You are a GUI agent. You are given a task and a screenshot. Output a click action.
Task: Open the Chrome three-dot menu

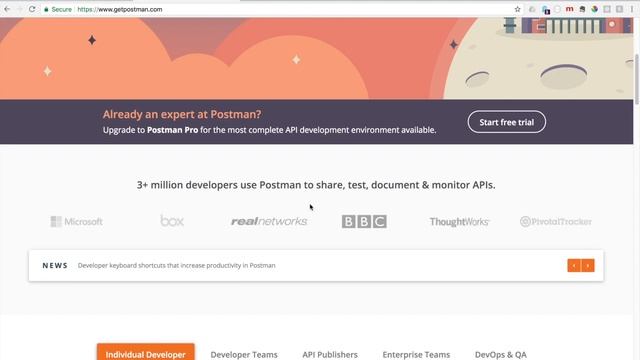631,9
